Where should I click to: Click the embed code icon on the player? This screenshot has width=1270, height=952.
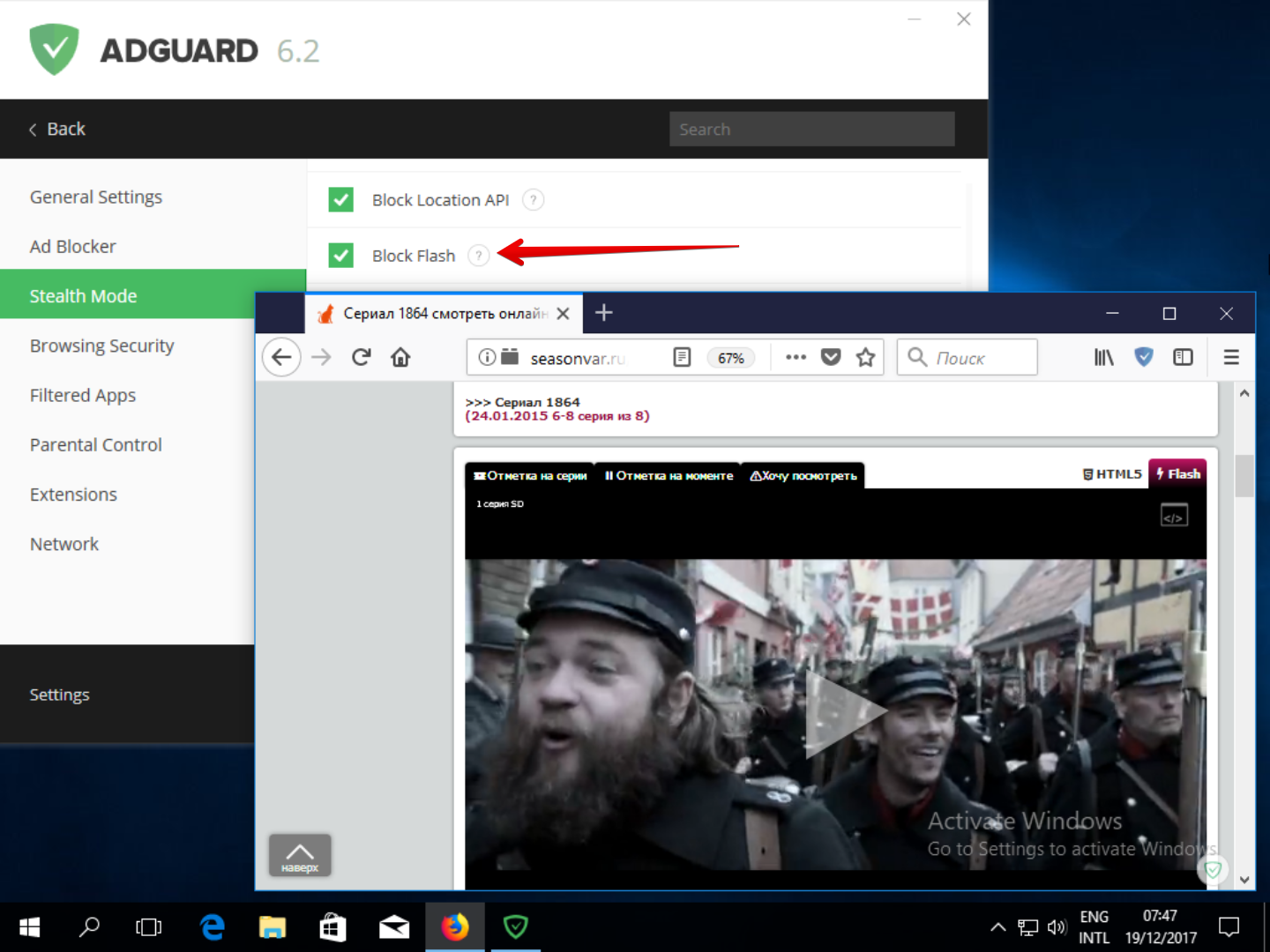(x=1173, y=515)
